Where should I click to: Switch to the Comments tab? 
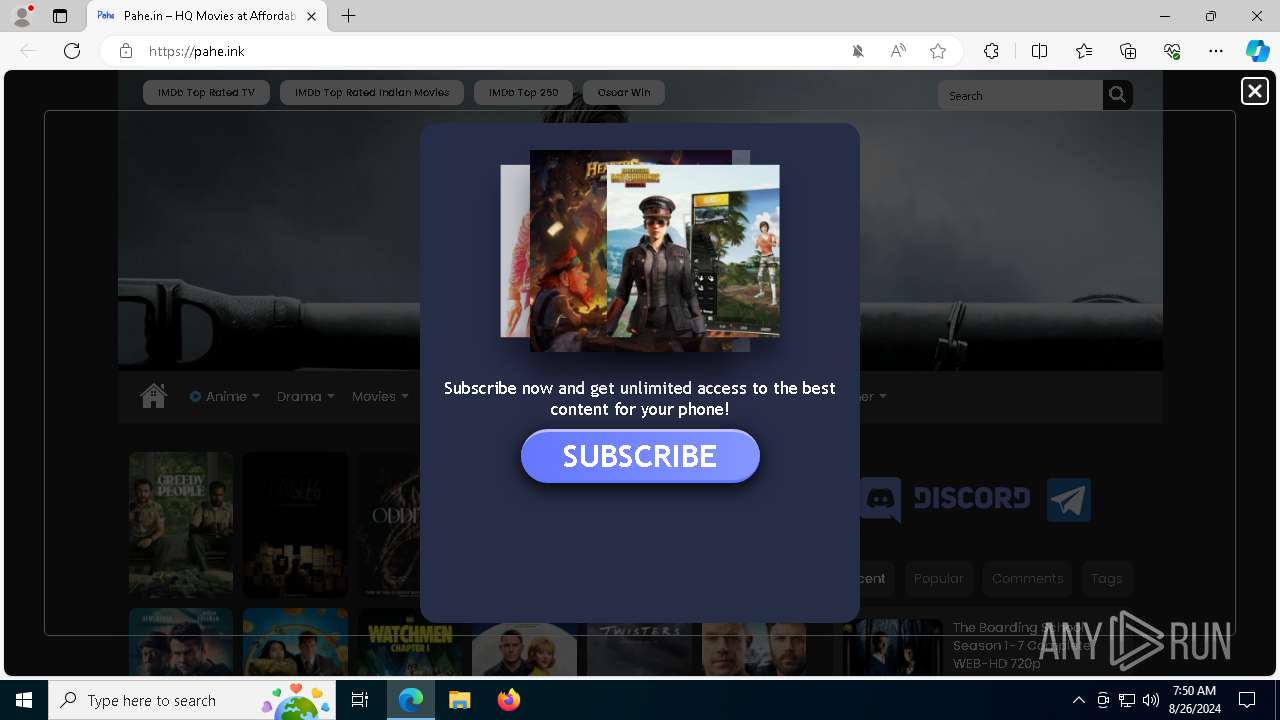click(1027, 578)
